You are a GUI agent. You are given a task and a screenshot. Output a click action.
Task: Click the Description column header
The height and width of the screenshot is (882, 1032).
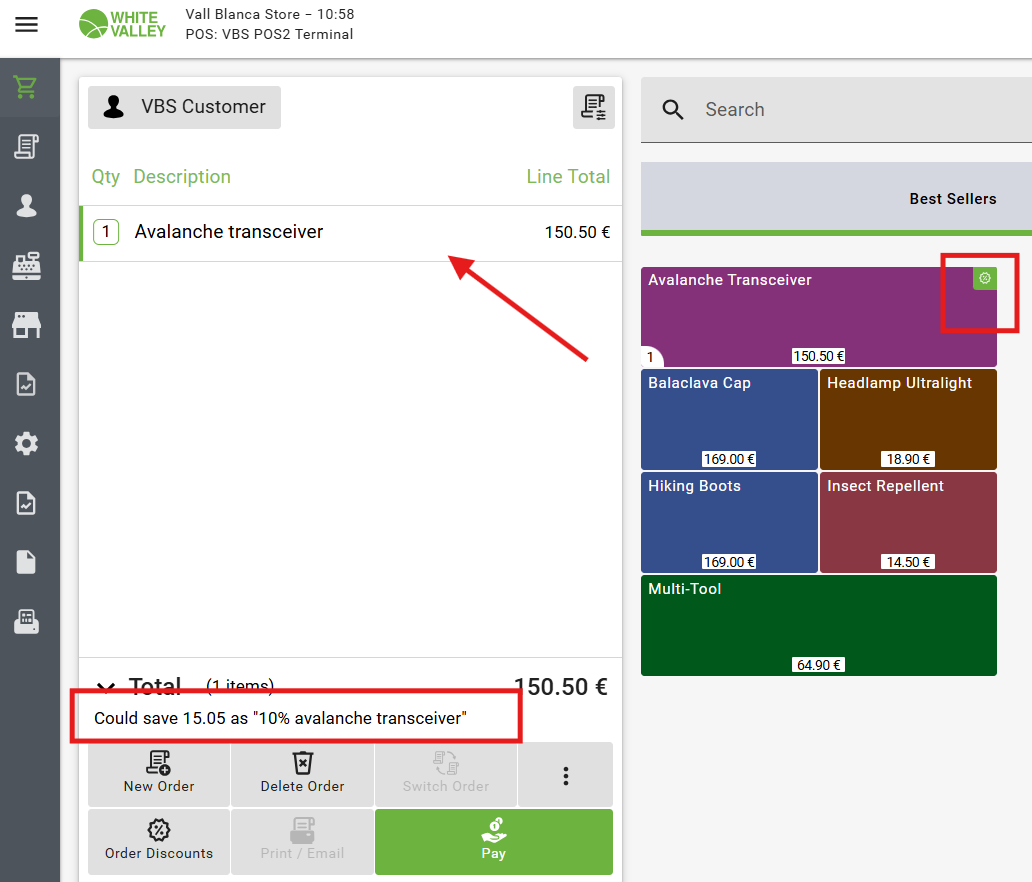click(x=182, y=176)
